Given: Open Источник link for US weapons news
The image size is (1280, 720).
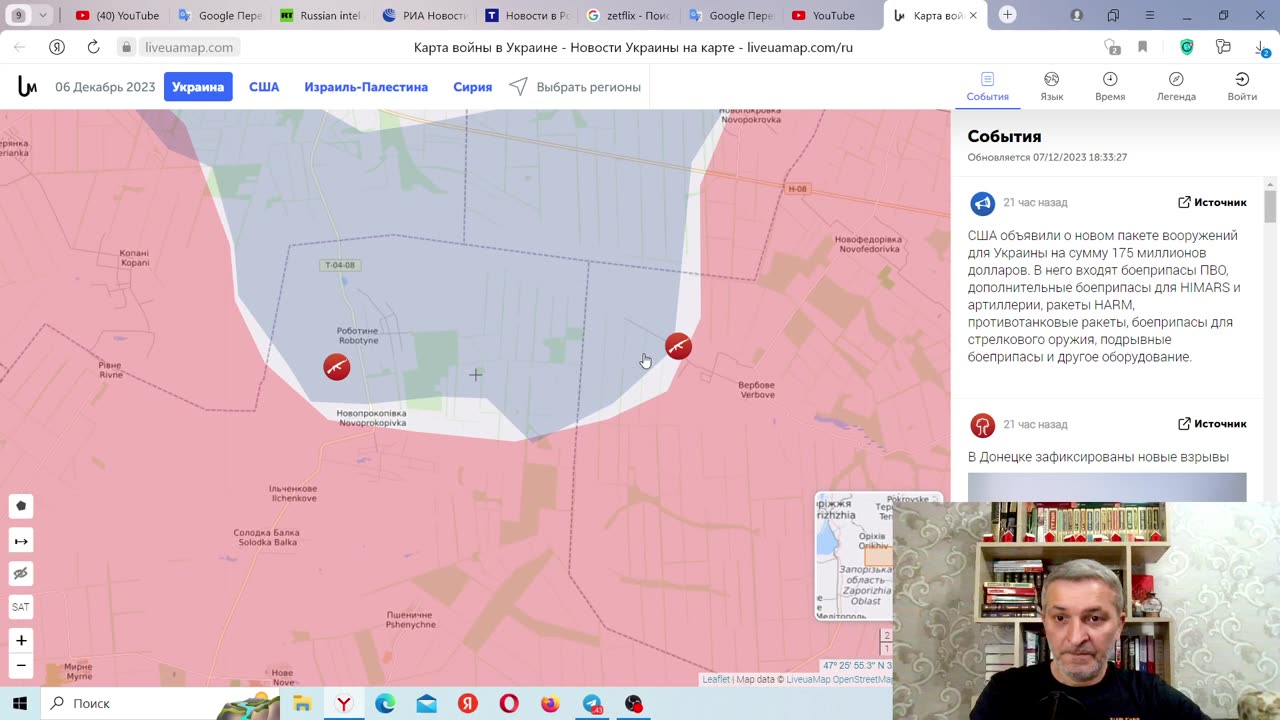Looking at the screenshot, I should (x=1212, y=202).
